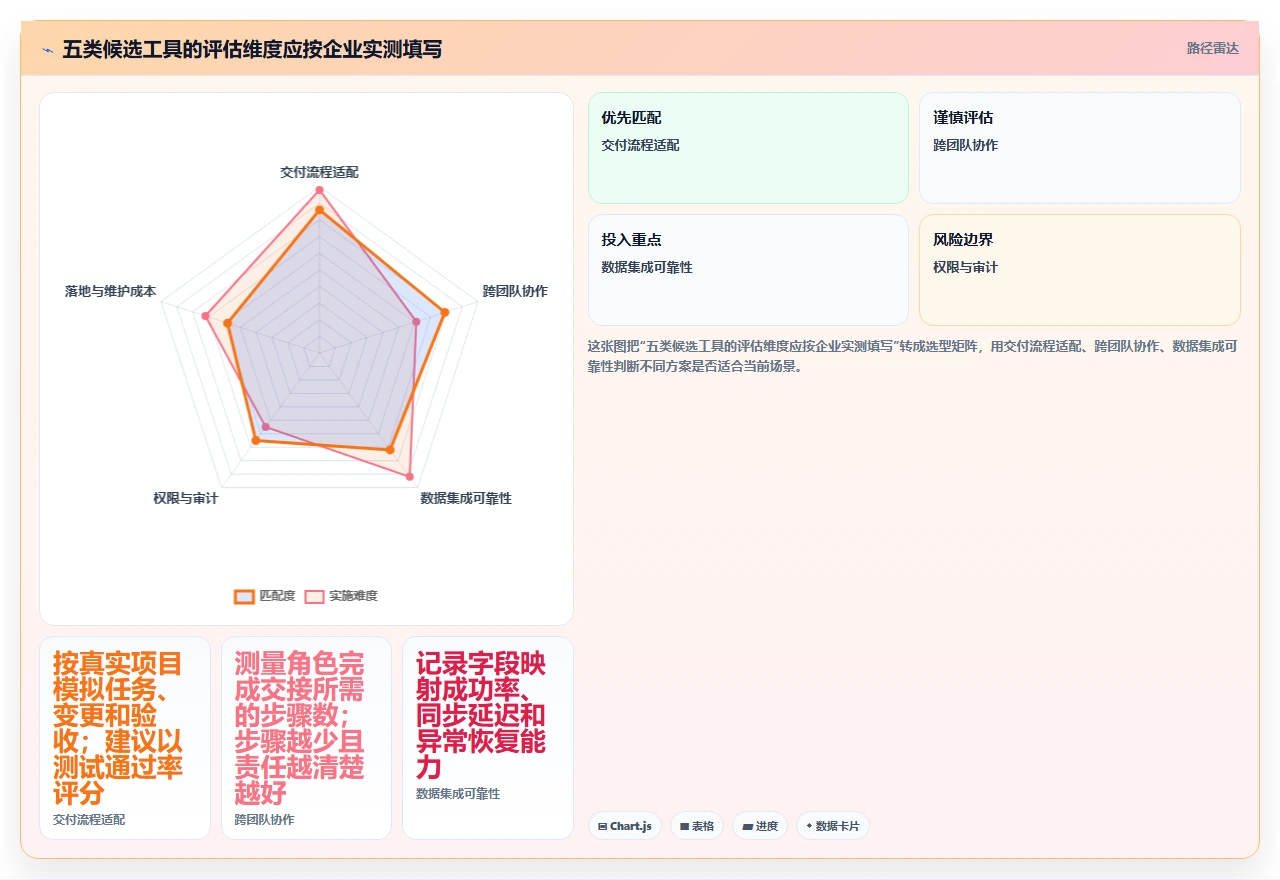Open the 投入重点 card
Screen dimensions: 1280x880
748,270
